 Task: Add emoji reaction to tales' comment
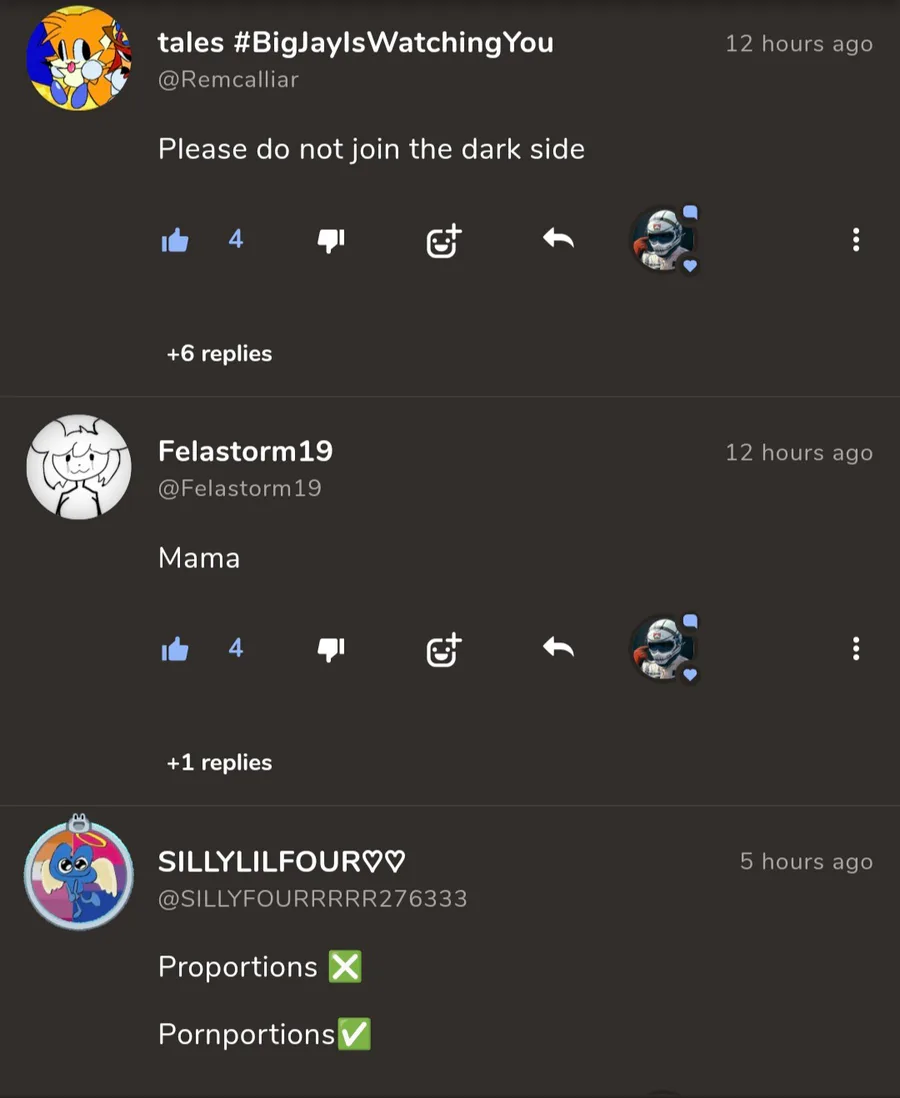click(x=444, y=241)
